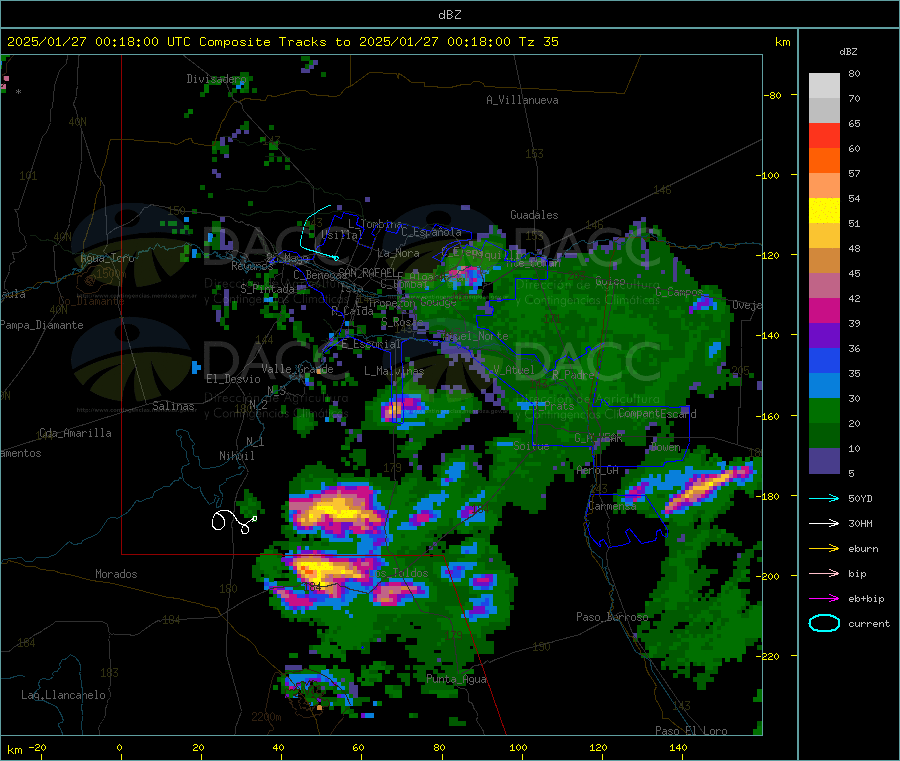The height and width of the screenshot is (761, 900).
Task: Click the '-160' tick on the right axis
Action: [767, 416]
